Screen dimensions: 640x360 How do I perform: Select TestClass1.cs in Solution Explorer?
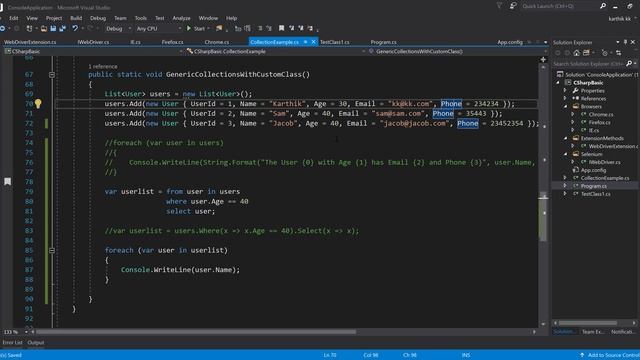[x=596, y=194]
